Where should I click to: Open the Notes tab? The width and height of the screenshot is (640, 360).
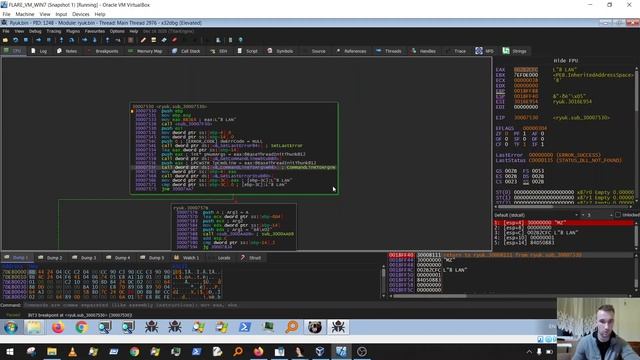point(67,51)
